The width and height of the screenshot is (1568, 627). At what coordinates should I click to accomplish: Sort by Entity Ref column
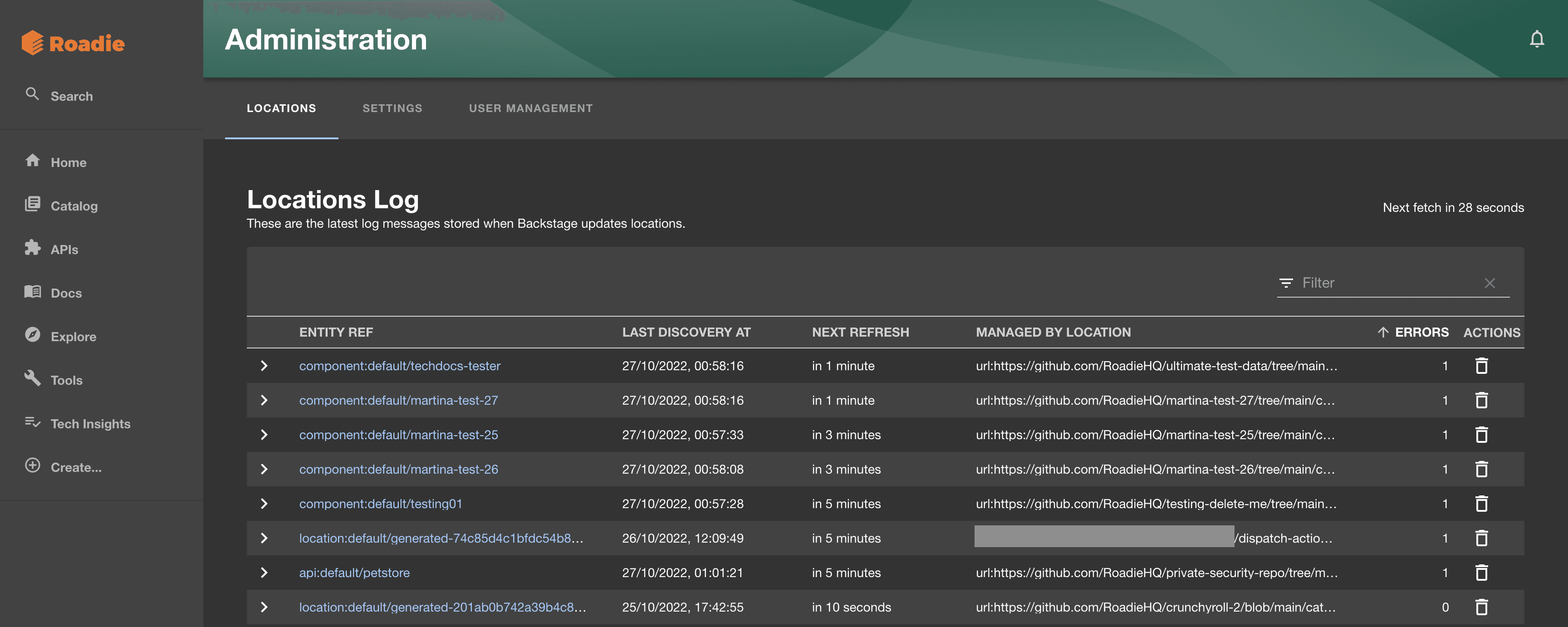click(336, 333)
